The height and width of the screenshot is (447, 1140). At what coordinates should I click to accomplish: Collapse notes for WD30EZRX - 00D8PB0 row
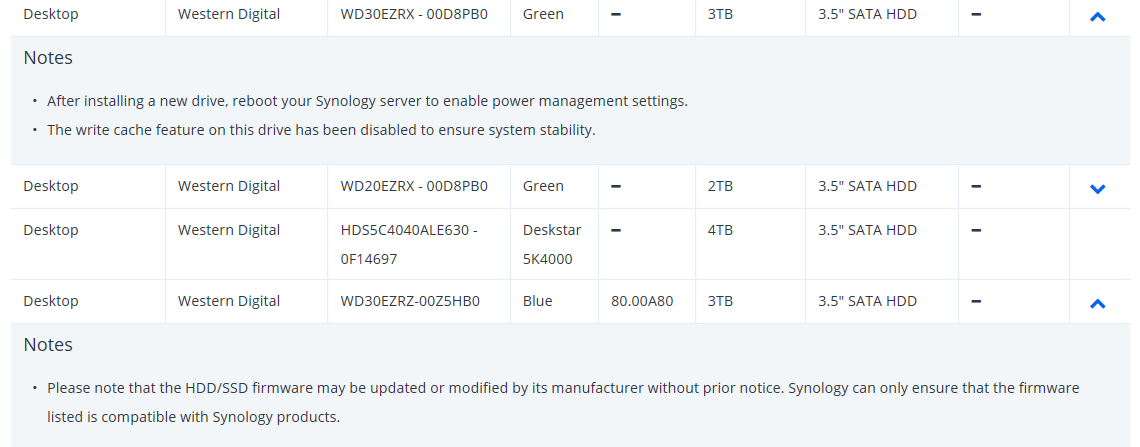pyautogui.click(x=1097, y=15)
